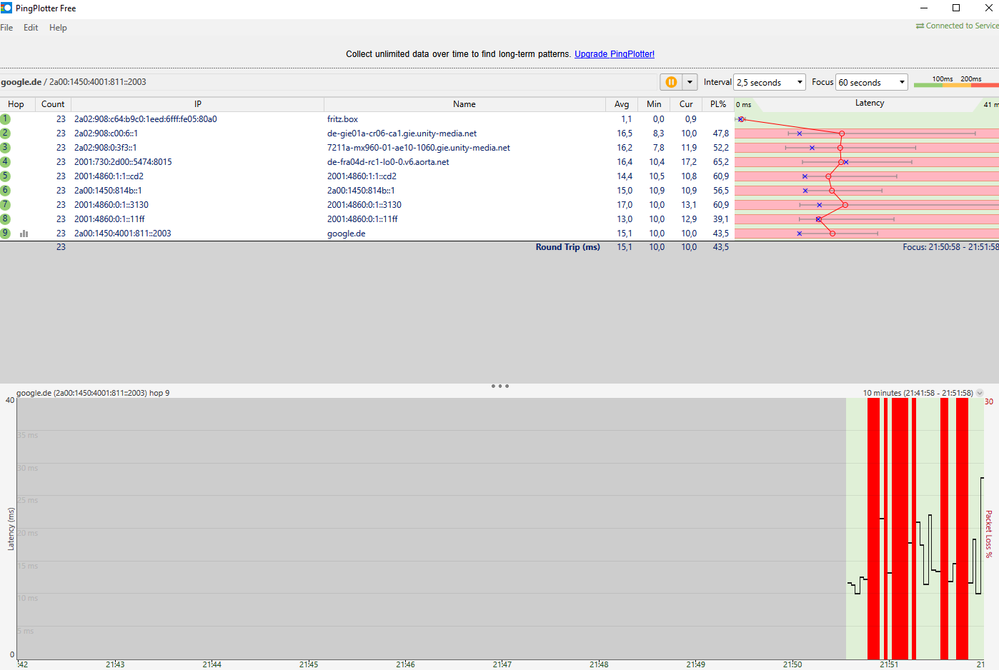Click the Latency graph column header

(869, 103)
